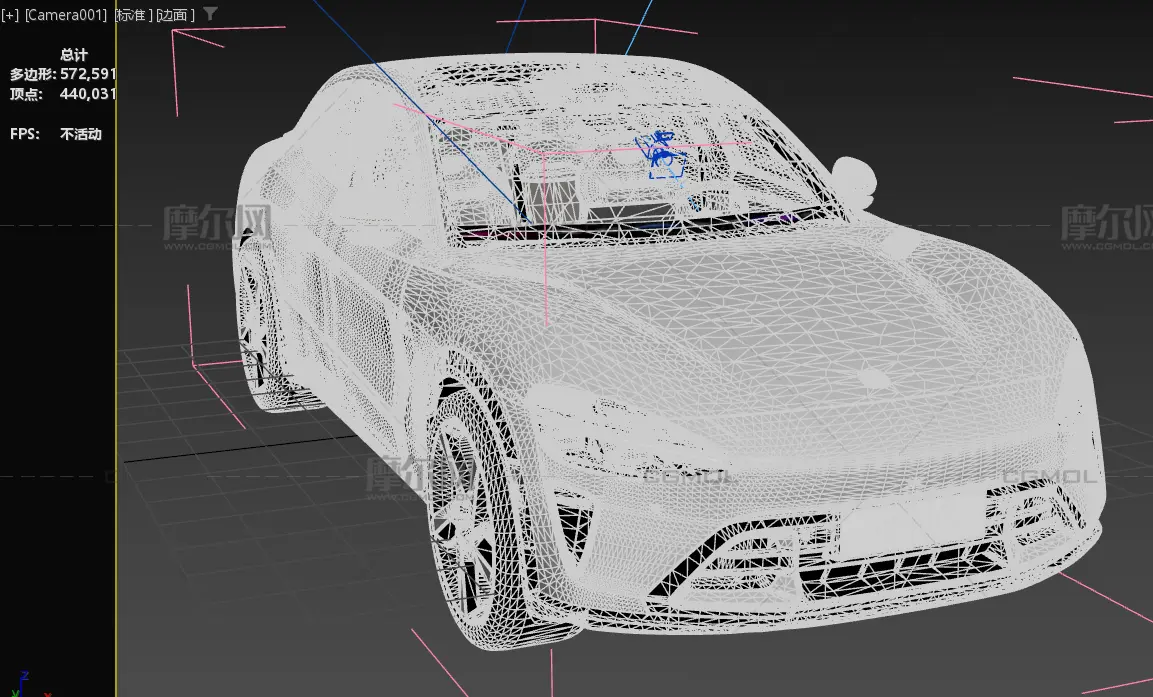Click the polygon count value 572,591
The width and height of the screenshot is (1153, 697).
[x=88, y=74]
